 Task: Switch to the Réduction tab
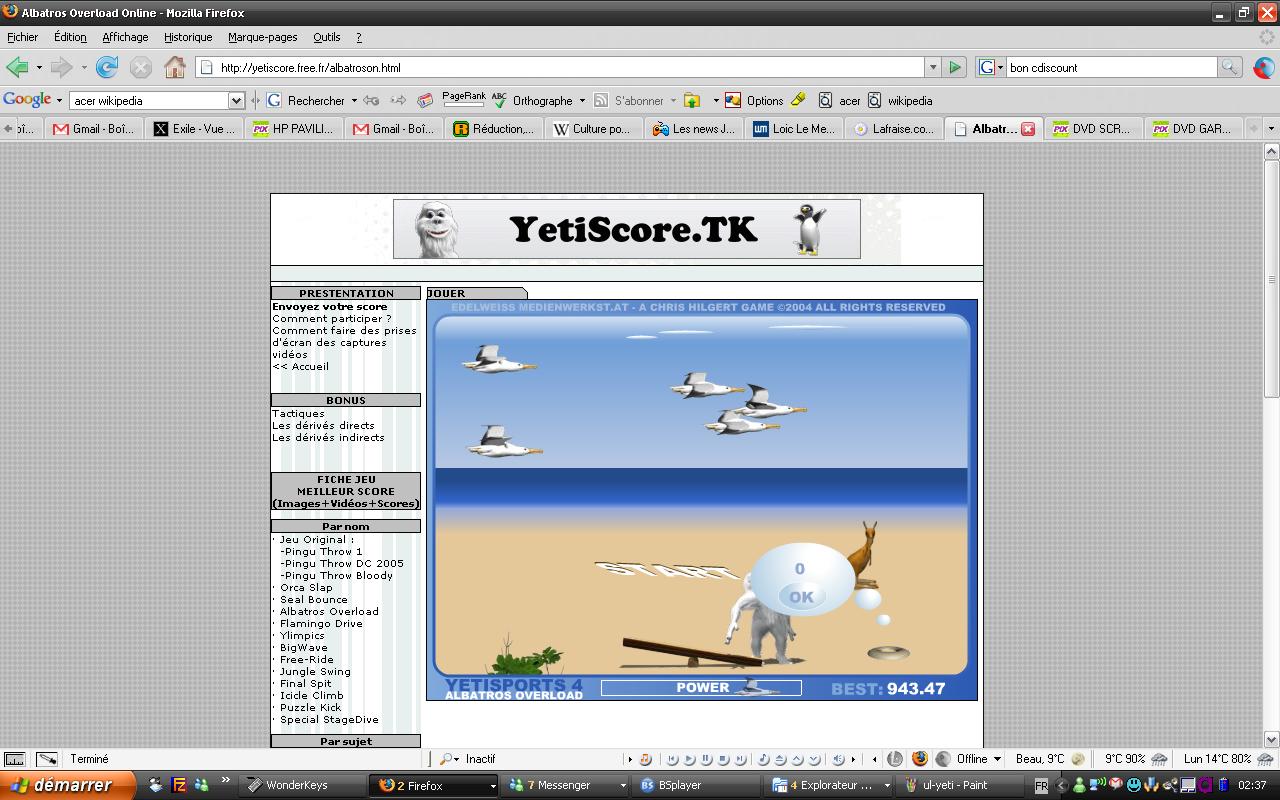click(x=493, y=129)
